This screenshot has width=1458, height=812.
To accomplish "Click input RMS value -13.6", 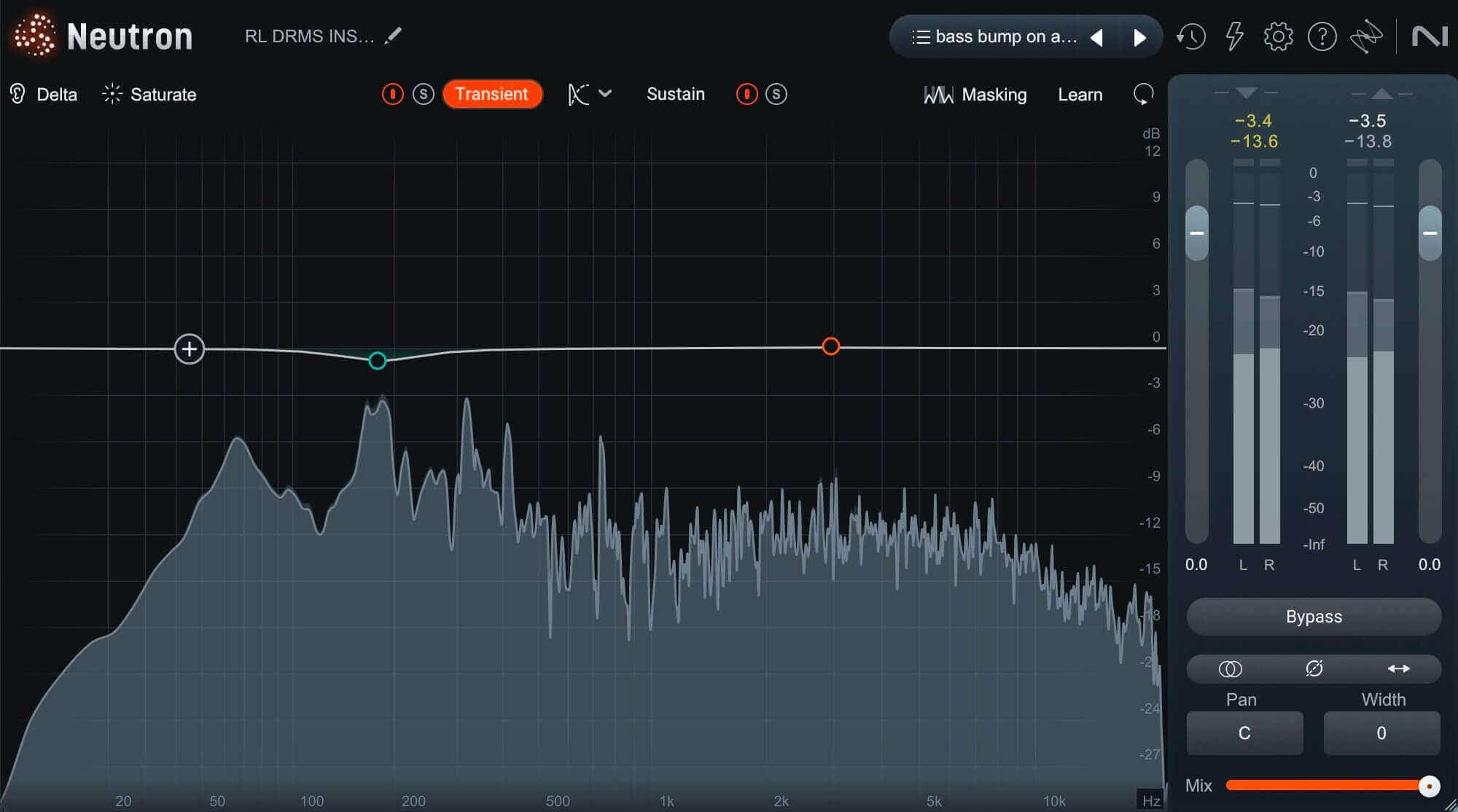I will point(1254,141).
